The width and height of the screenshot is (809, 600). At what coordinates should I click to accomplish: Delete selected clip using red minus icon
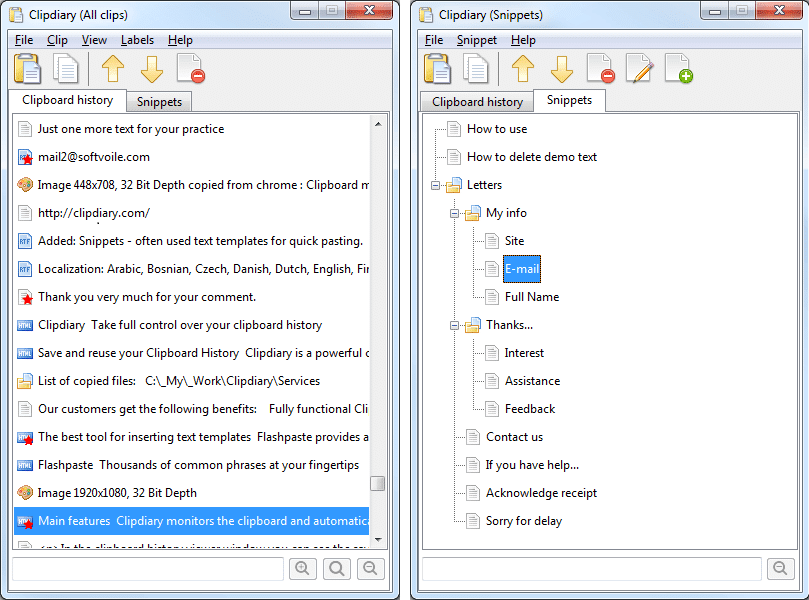[193, 68]
